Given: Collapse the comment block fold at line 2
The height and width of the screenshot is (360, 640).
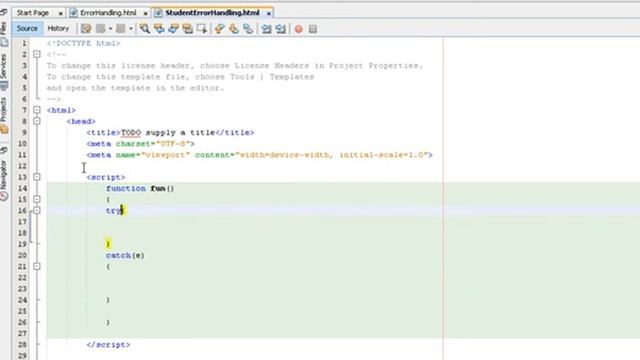Looking at the screenshot, I should (37, 54).
